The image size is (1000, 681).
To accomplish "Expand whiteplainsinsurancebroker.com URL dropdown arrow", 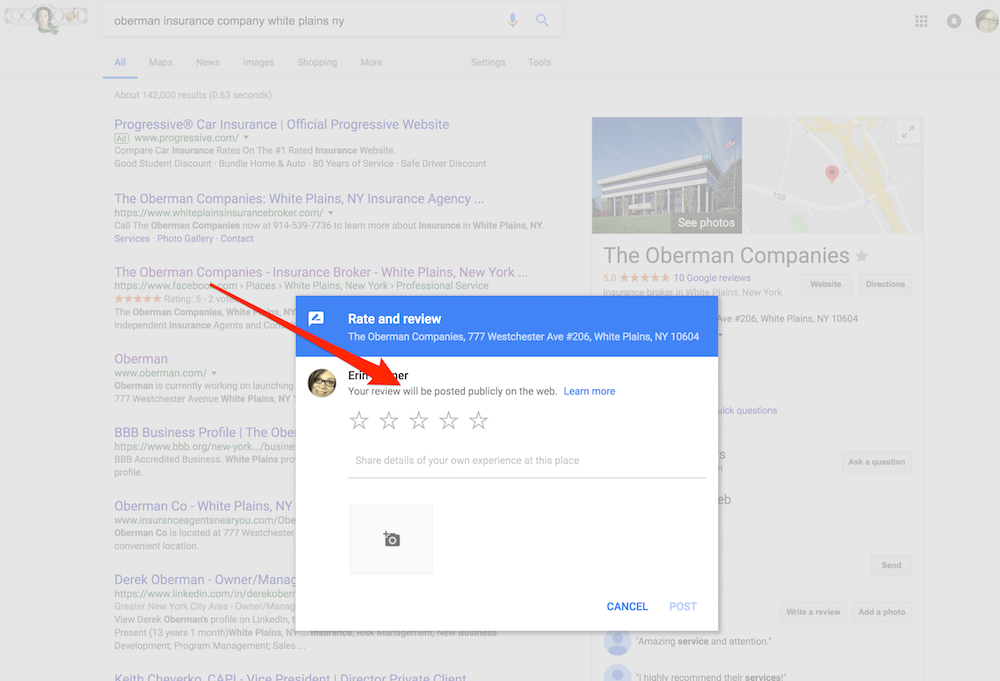I will click(330, 213).
